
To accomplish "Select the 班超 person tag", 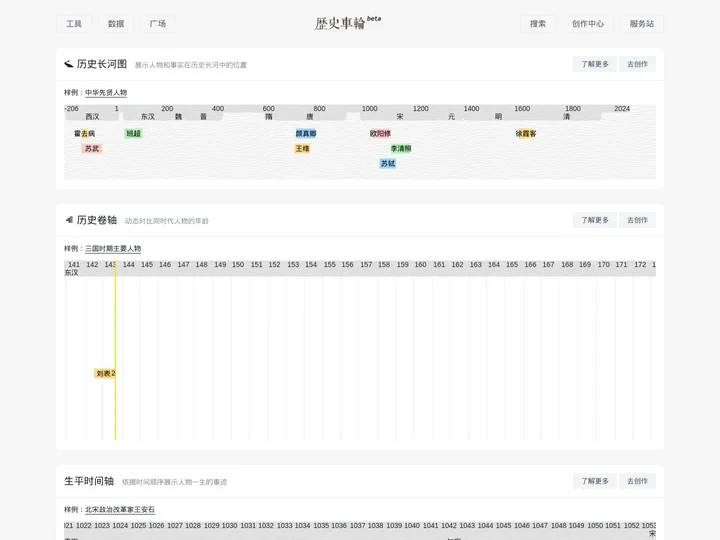I will (134, 134).
